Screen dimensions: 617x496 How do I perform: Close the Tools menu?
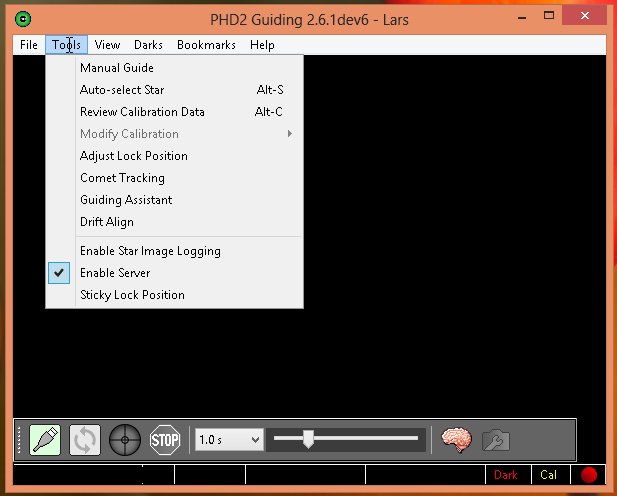[x=67, y=45]
